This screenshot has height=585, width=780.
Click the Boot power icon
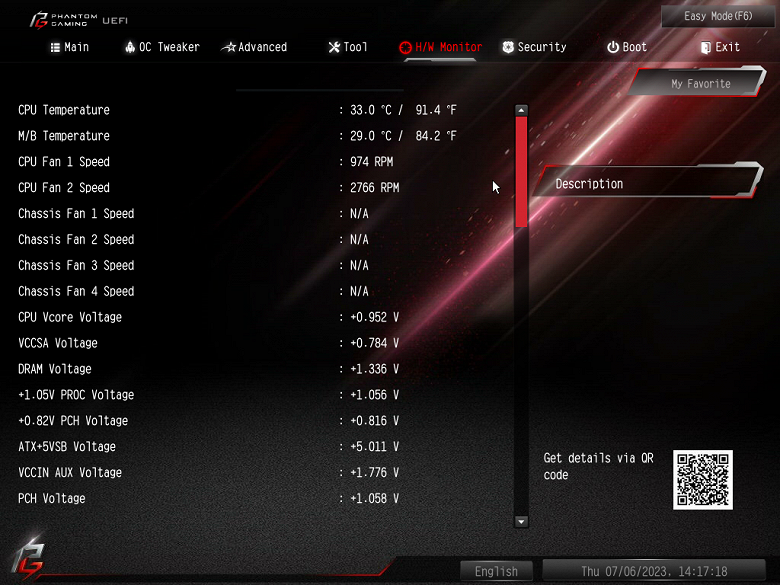pos(613,47)
